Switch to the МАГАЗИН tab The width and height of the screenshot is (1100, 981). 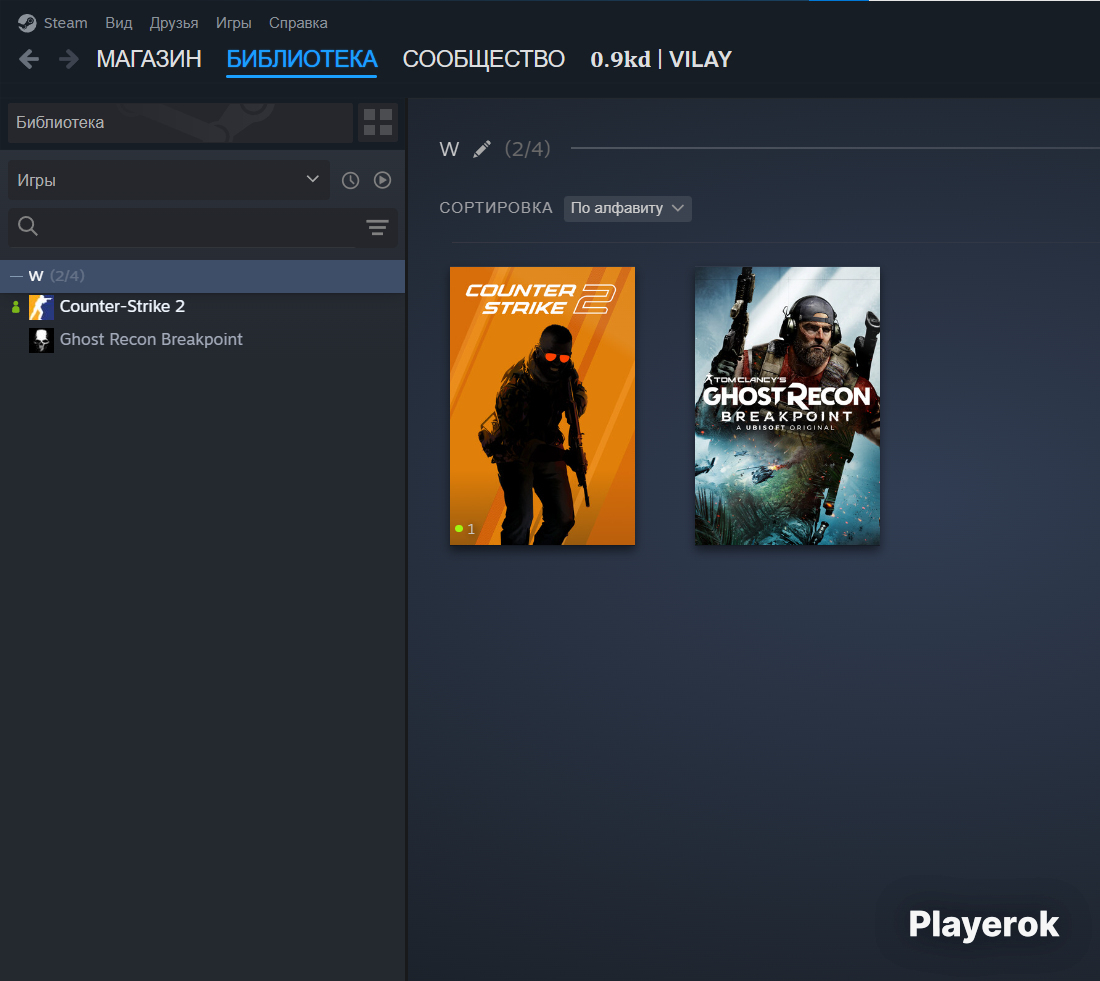(x=149, y=59)
